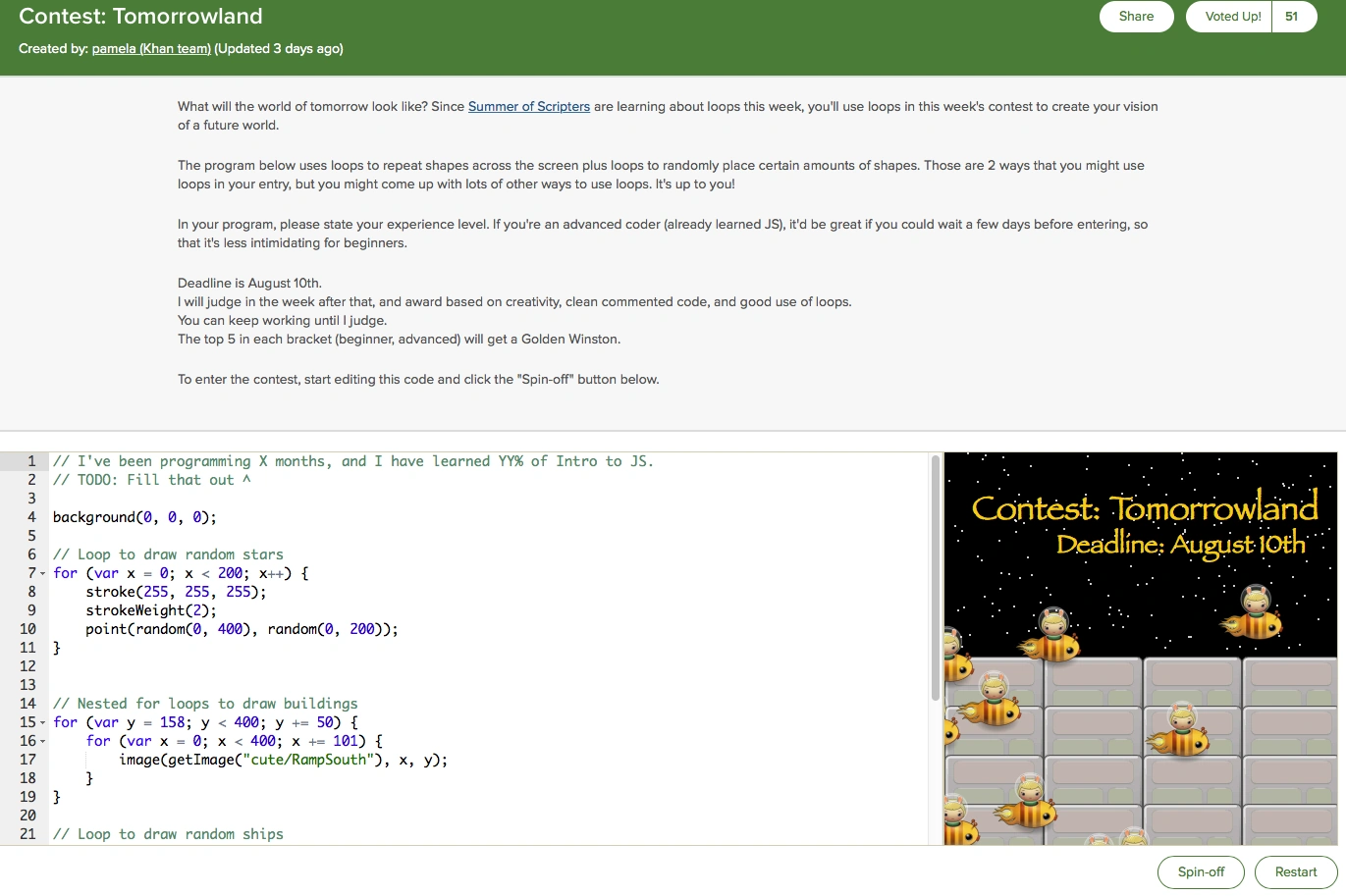Click the Share button in the header
This screenshot has height=896, width=1346.
(1136, 17)
